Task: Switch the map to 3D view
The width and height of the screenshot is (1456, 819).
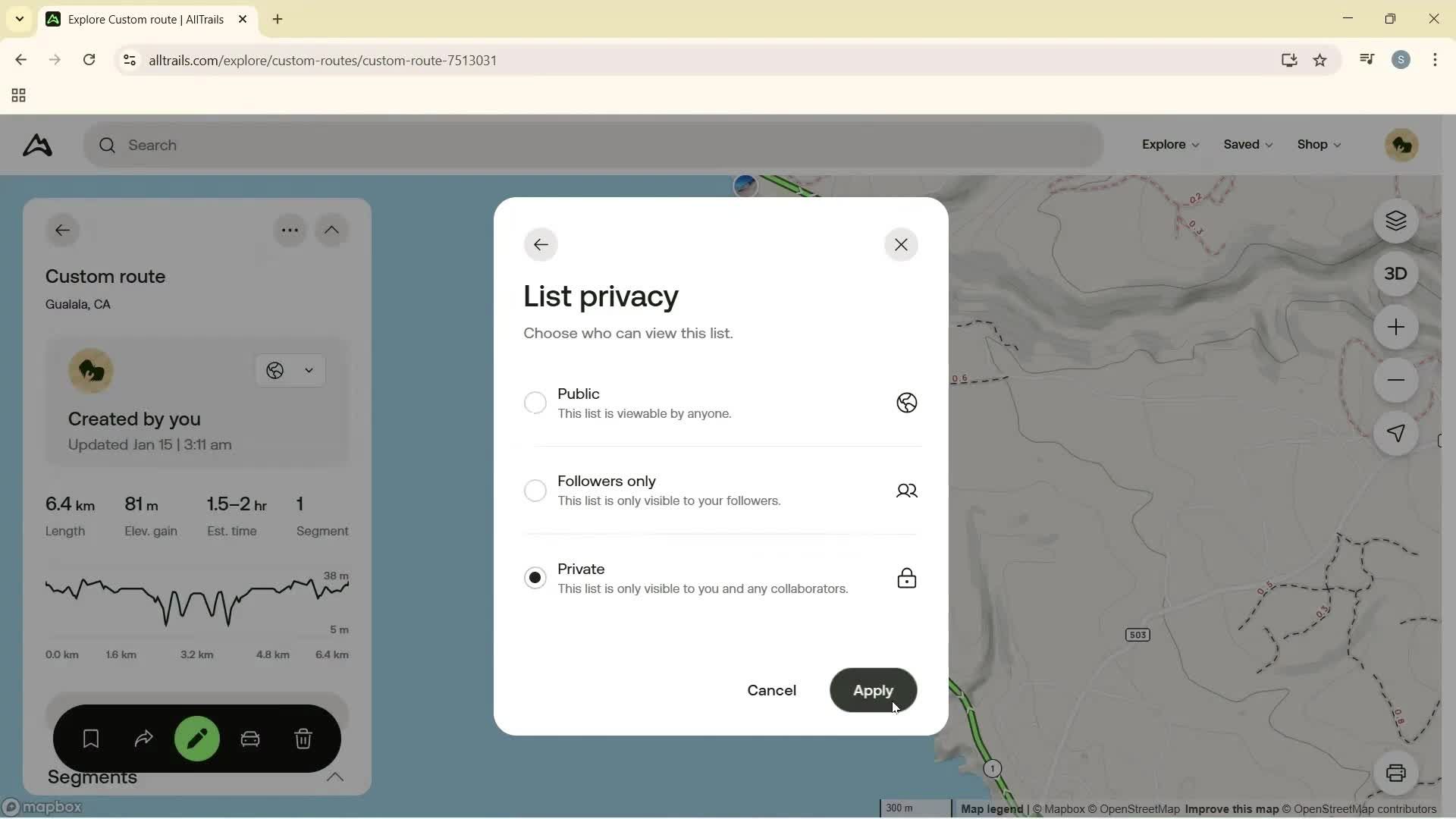Action: click(1396, 273)
